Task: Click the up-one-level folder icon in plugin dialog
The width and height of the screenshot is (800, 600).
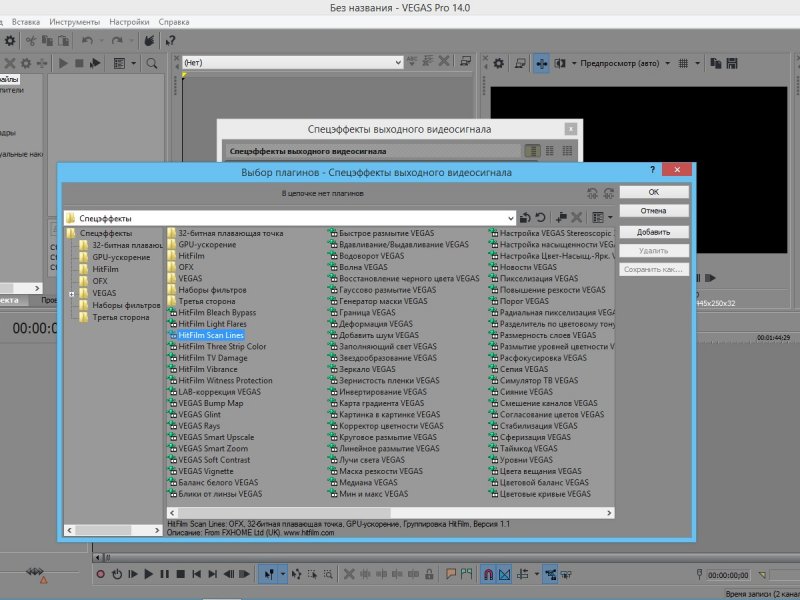Action: pos(524,218)
